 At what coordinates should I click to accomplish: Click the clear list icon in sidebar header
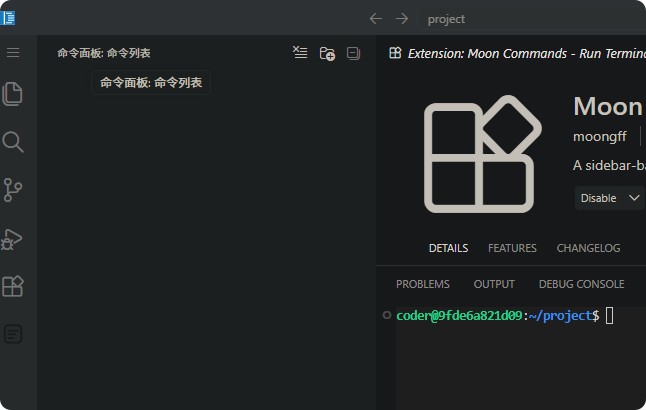click(300, 53)
